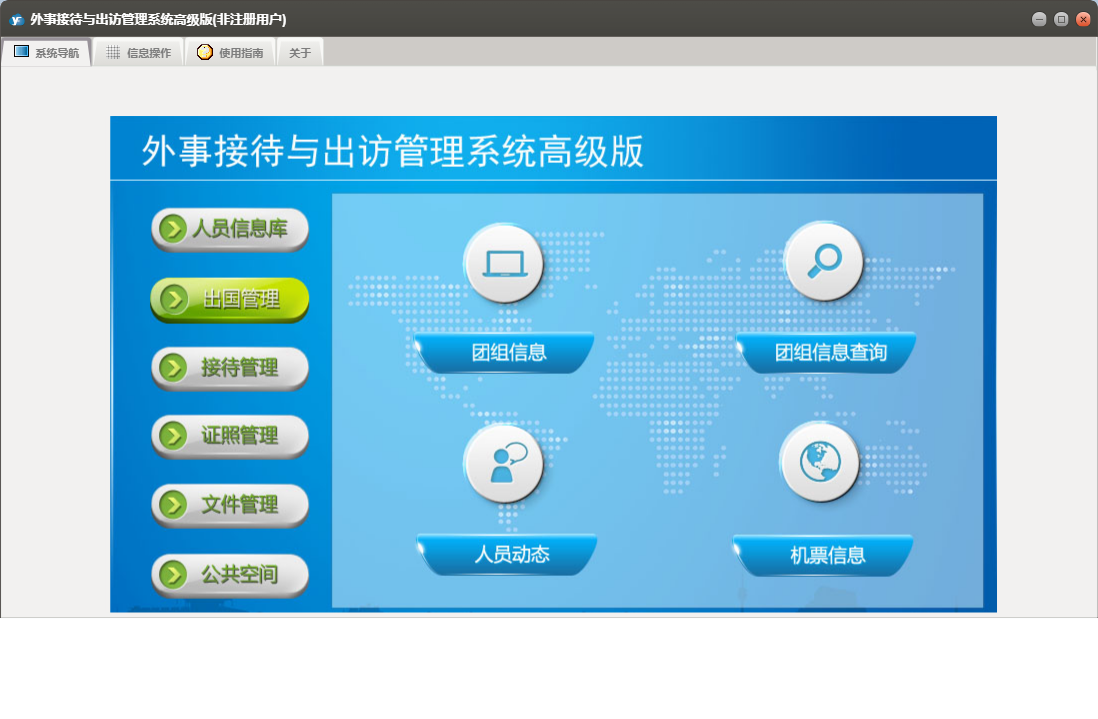Viewport: 1098px width, 719px height.
Task: Open 人员信息库 in the sidebar
Action: click(x=230, y=229)
